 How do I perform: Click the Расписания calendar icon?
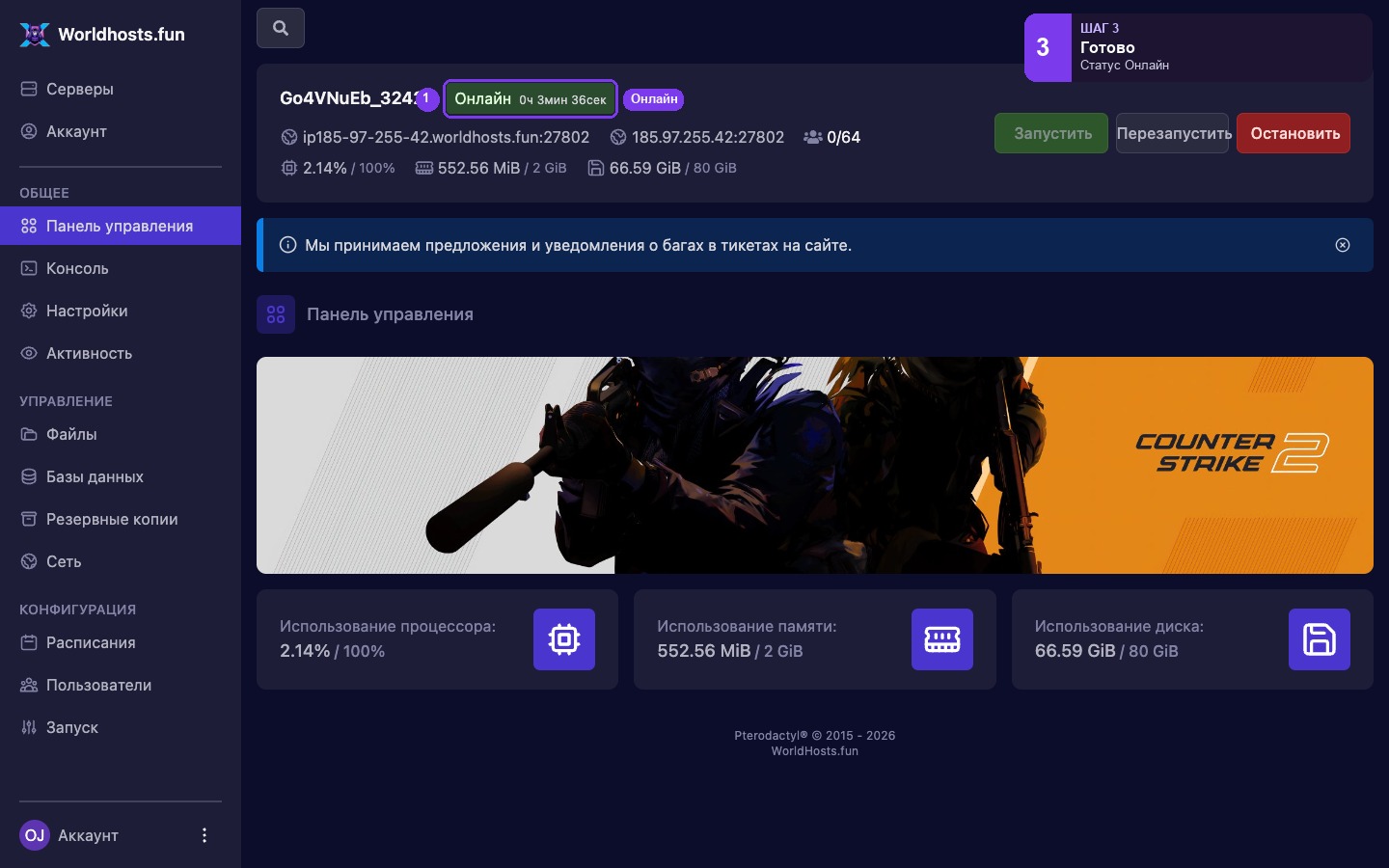(x=29, y=642)
